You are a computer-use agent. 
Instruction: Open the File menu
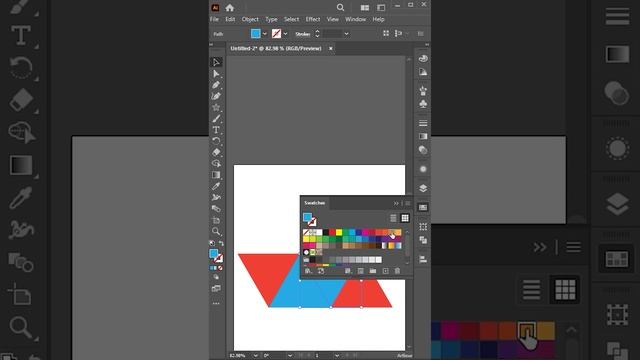click(214, 19)
